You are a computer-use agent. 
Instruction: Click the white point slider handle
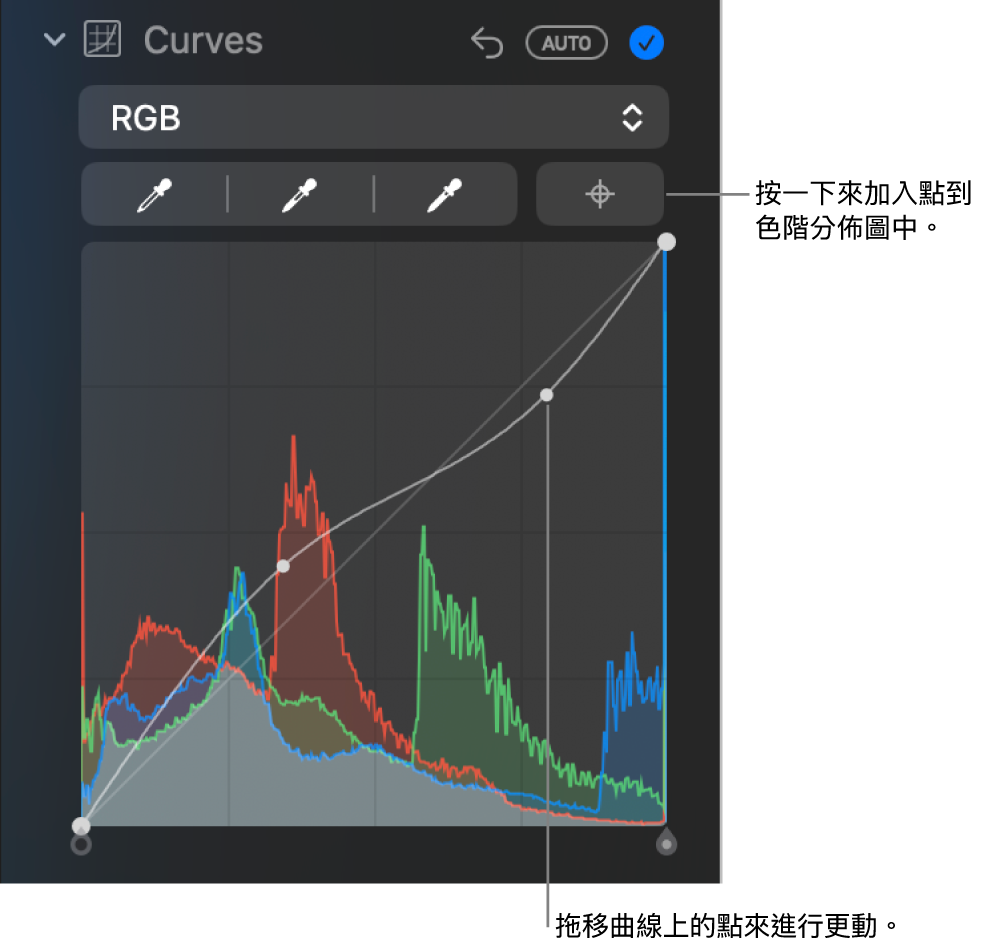click(x=666, y=842)
